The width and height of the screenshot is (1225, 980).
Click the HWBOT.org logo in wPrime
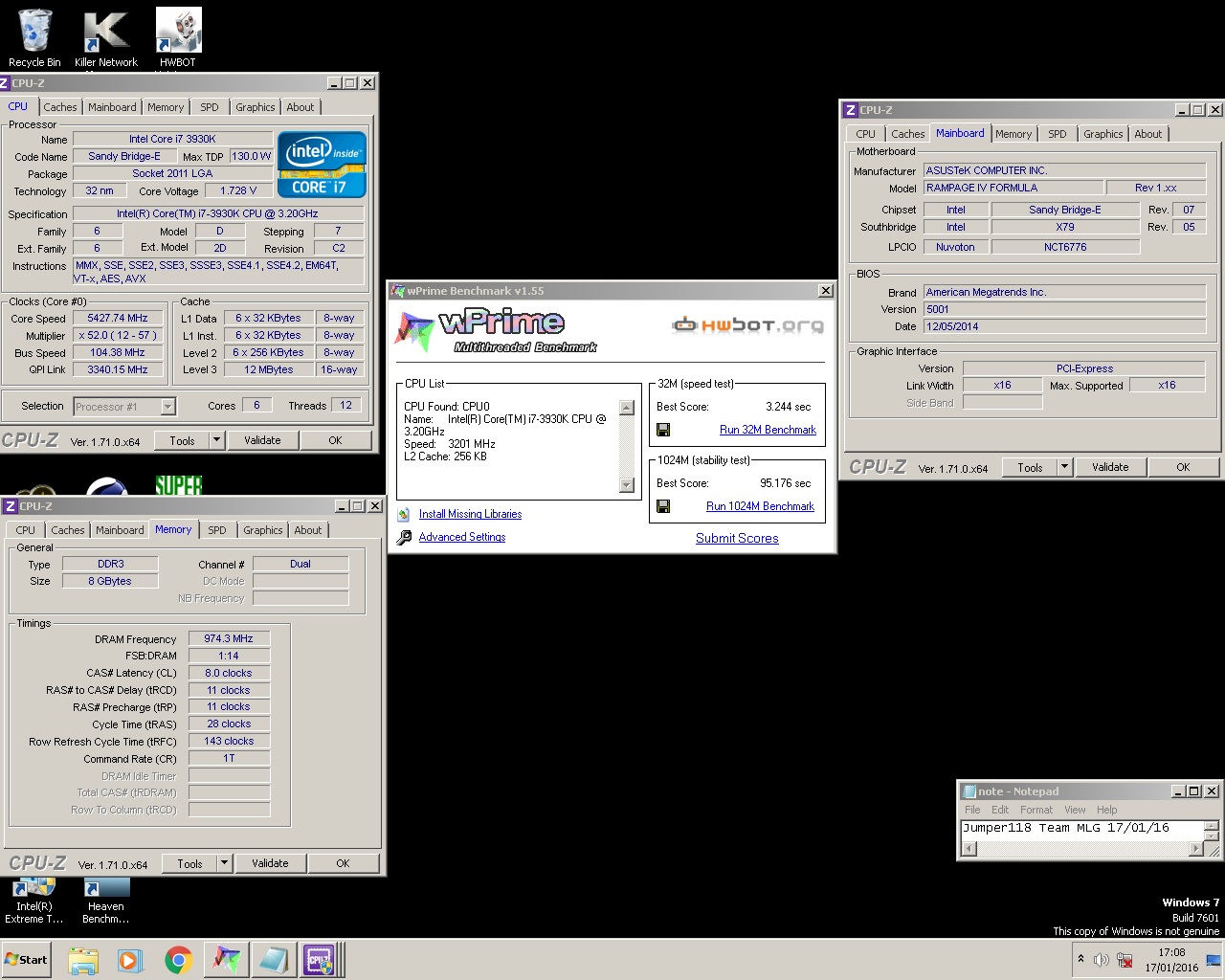click(x=747, y=325)
